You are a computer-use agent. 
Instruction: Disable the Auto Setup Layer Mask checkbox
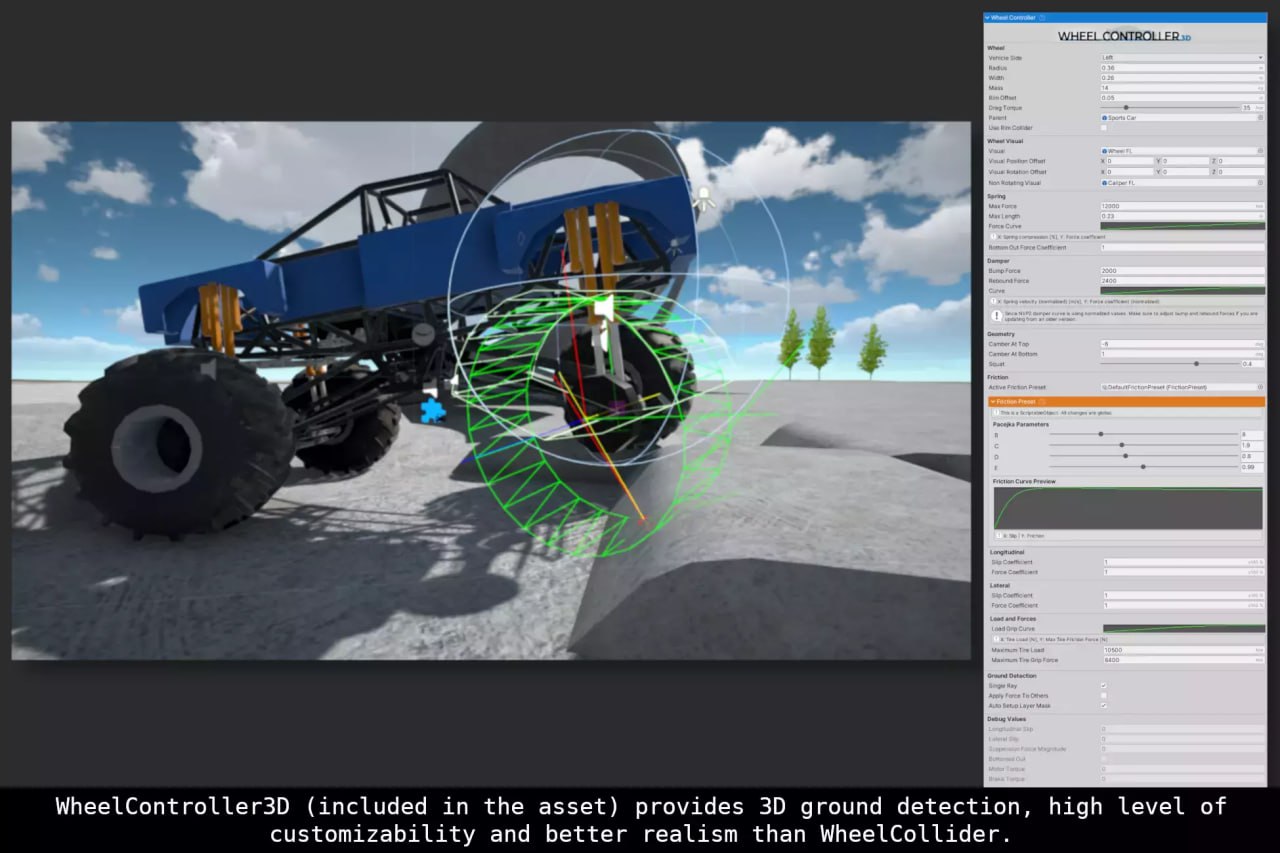point(1104,706)
